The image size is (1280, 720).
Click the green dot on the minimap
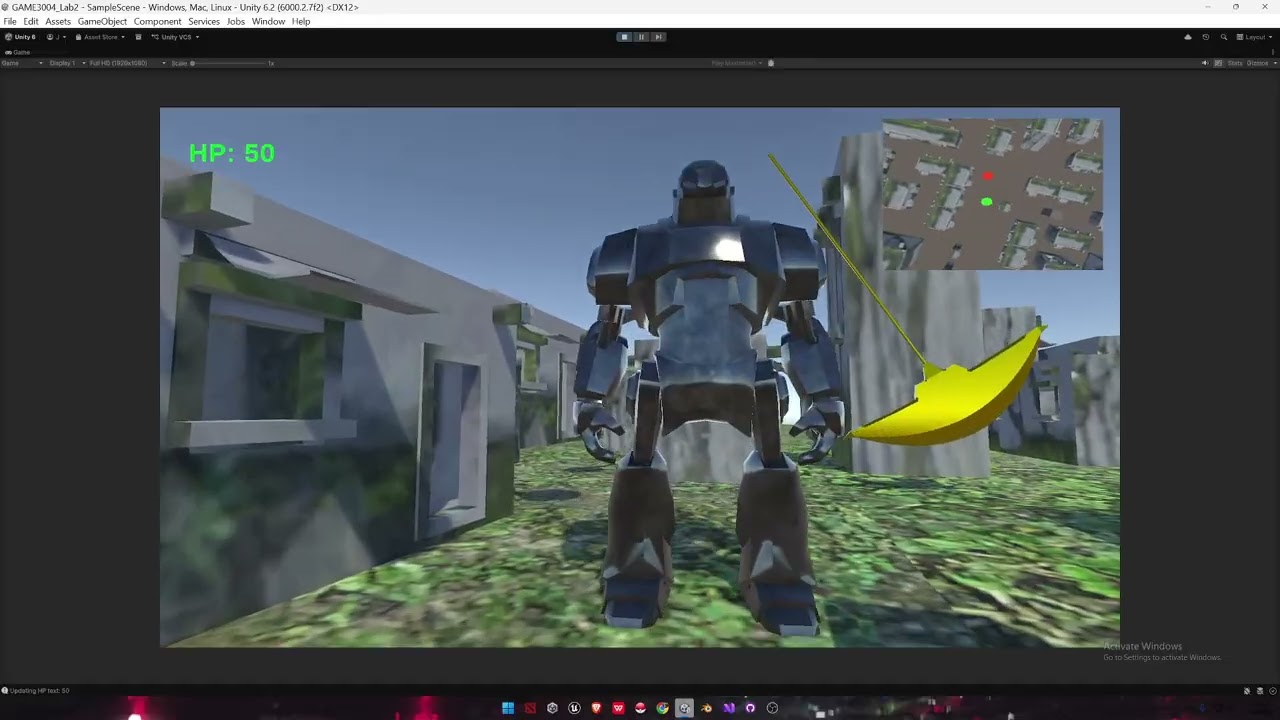(x=987, y=202)
